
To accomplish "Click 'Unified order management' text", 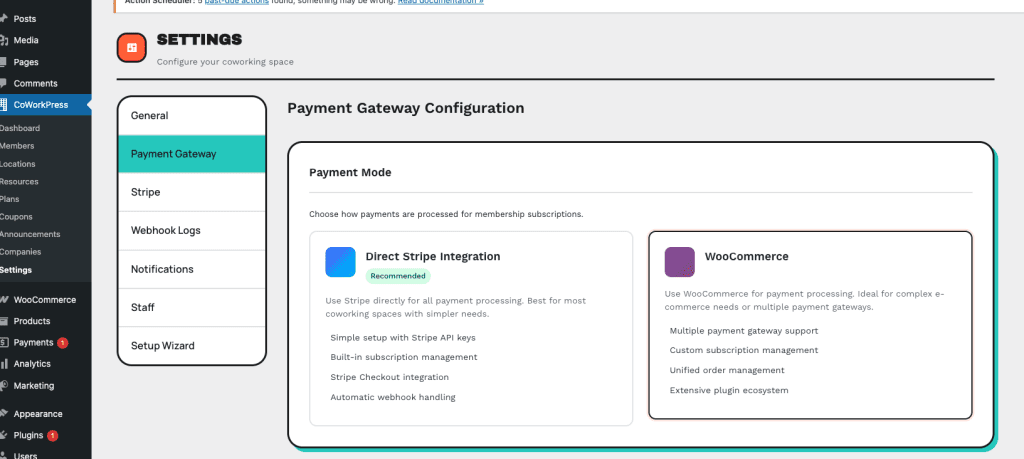I will pyautogui.click(x=727, y=370).
